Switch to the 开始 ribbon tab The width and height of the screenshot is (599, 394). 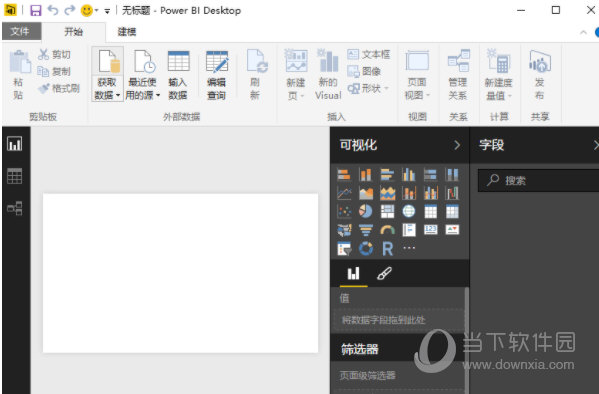tap(73, 32)
